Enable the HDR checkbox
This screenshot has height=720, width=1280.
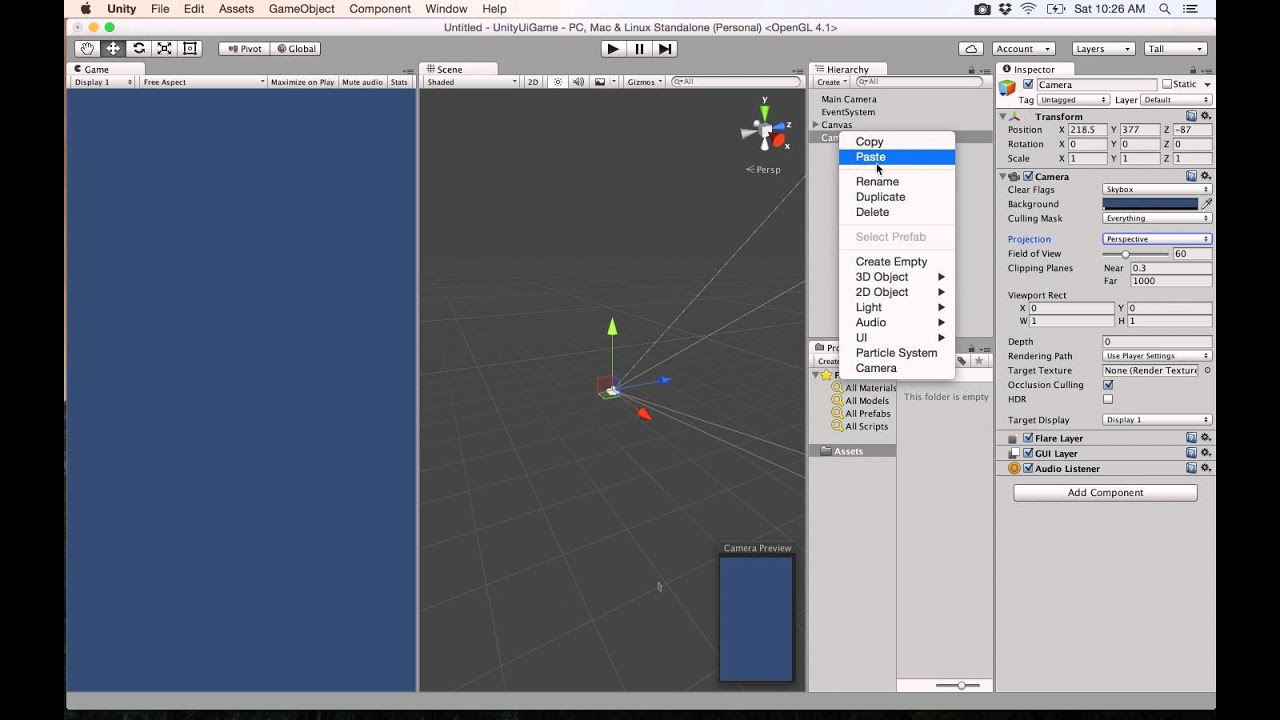click(1108, 399)
